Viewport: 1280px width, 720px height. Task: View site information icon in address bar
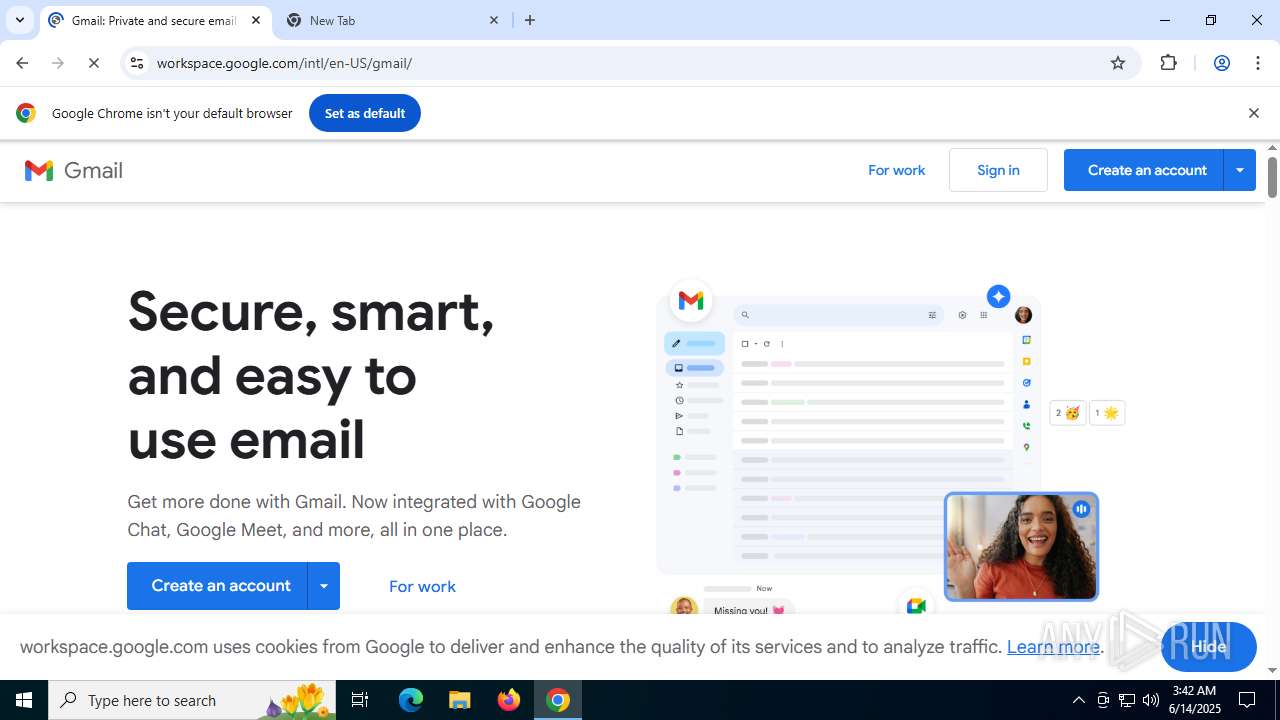(137, 63)
